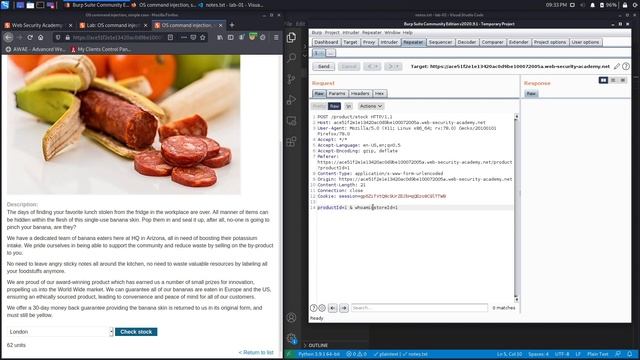Follow the Return to list link
The height and width of the screenshot is (360, 640).
point(256,352)
